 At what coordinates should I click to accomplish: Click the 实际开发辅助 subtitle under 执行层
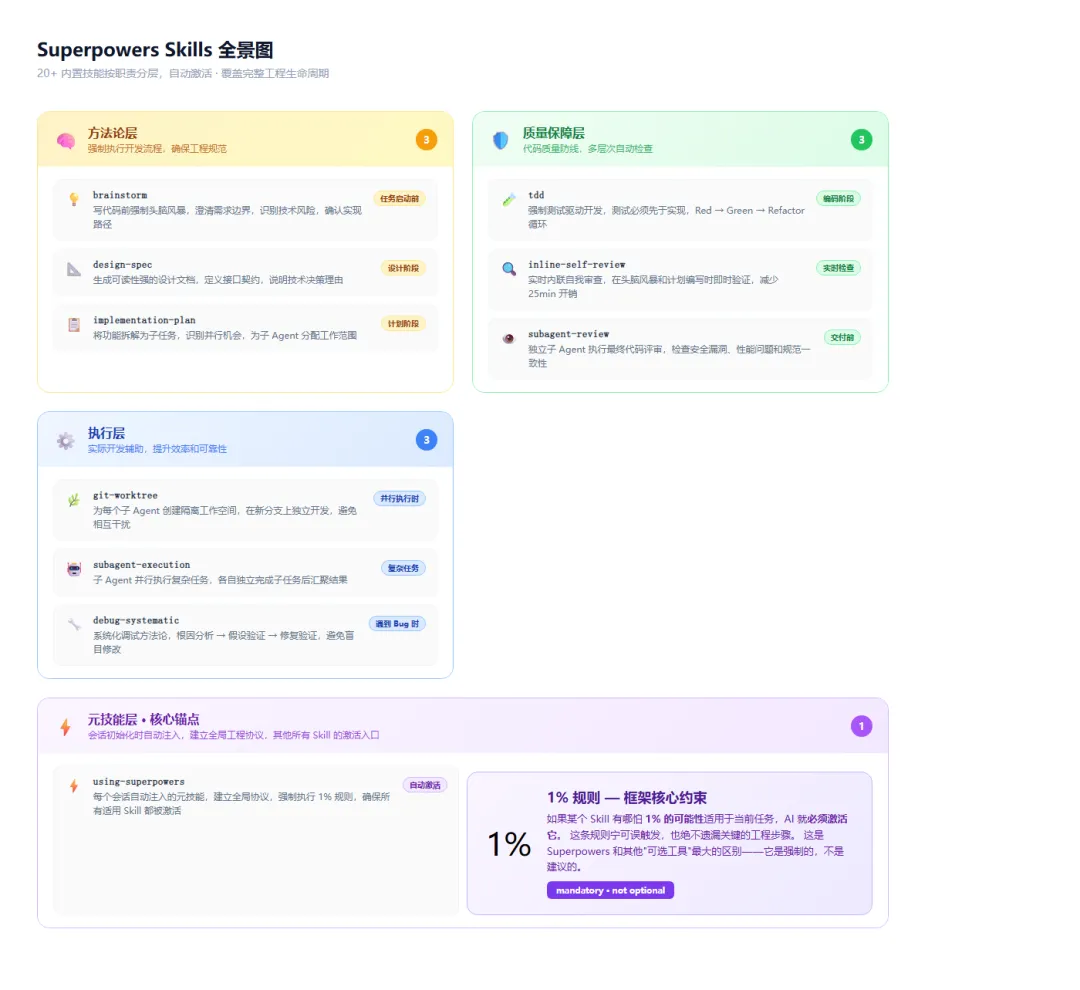157,449
